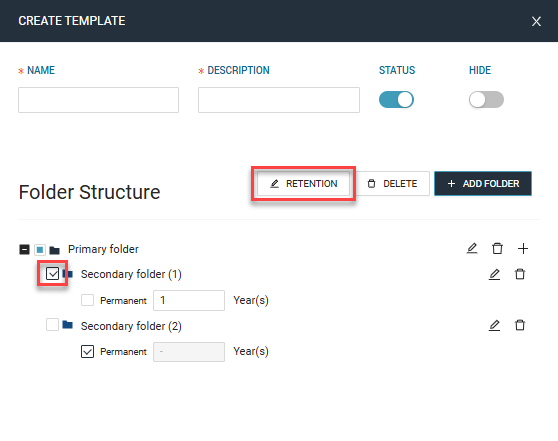Click the DELETE button in Folder Structure
Screen dimensions: 558x441
click(393, 184)
